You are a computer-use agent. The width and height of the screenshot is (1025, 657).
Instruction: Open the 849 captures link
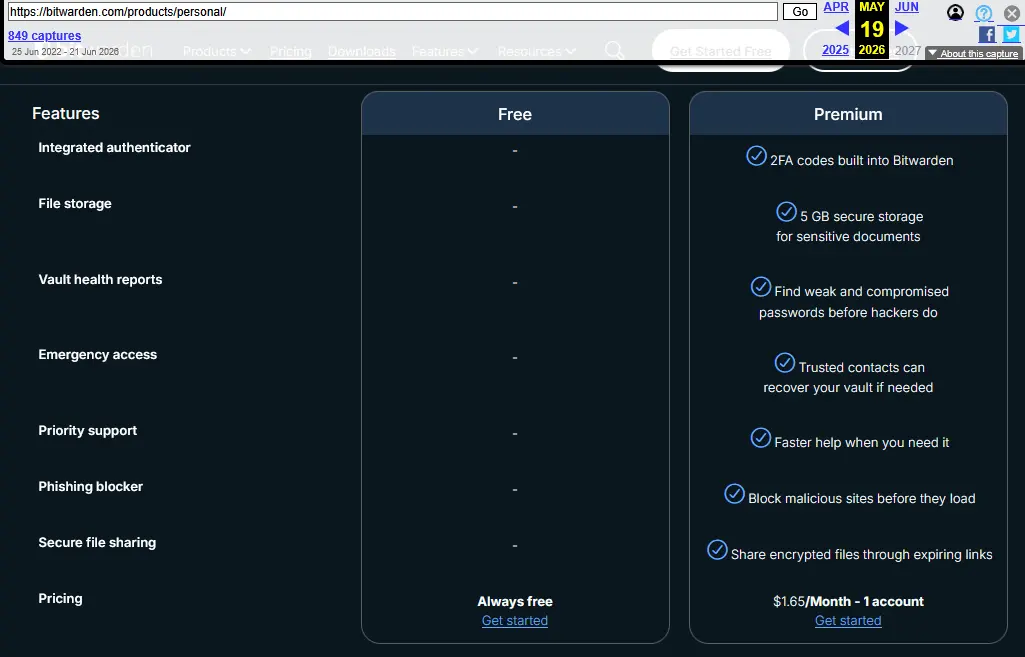tap(44, 36)
